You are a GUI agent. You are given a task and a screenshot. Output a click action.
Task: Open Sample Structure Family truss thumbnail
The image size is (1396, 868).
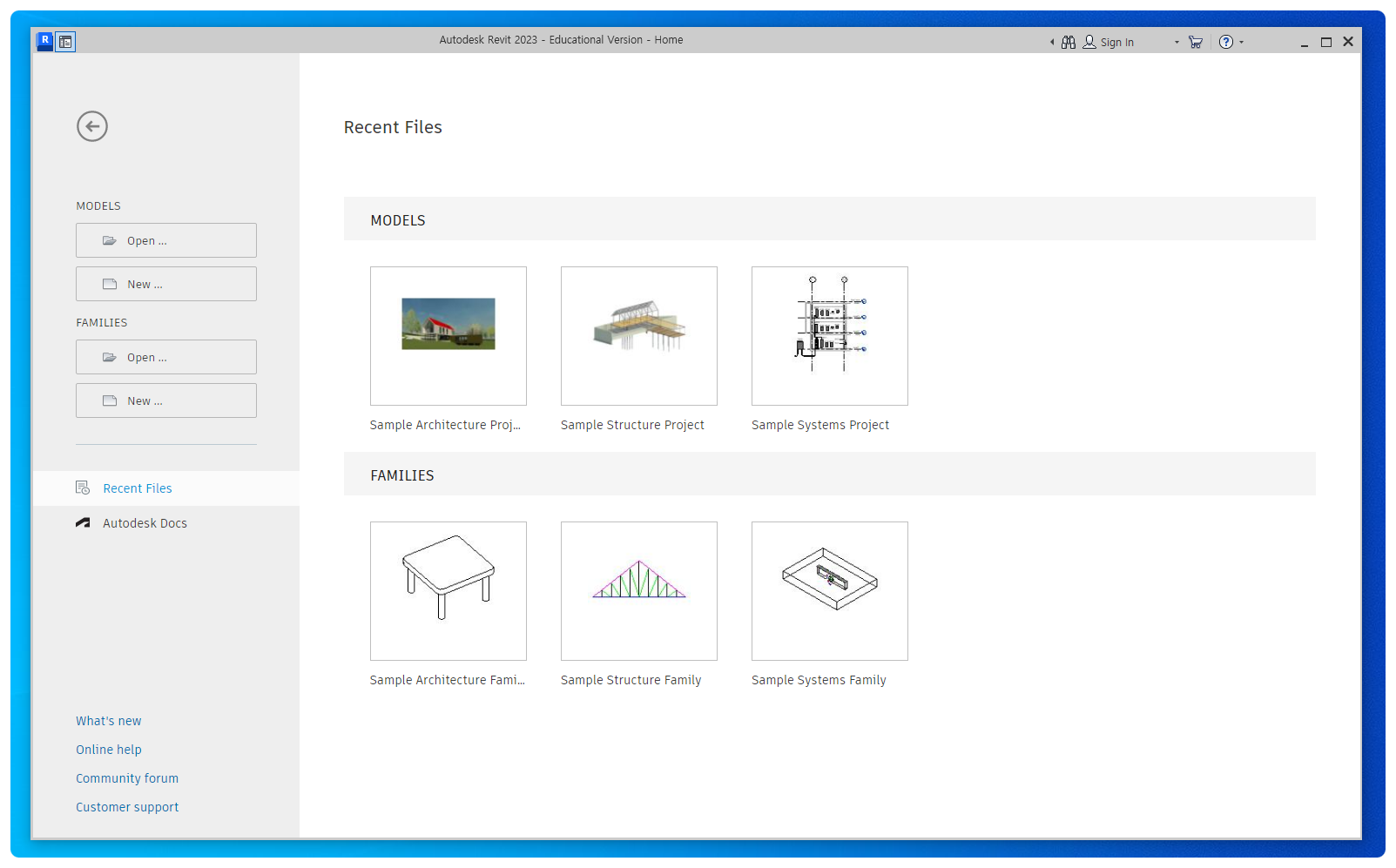click(639, 591)
